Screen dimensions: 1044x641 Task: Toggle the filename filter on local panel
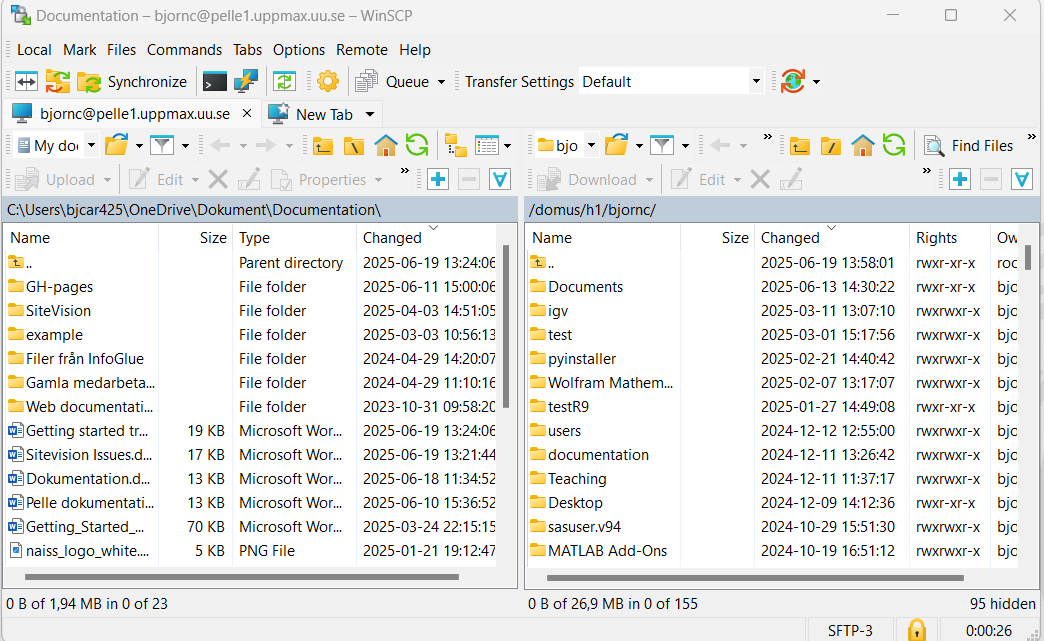point(160,145)
